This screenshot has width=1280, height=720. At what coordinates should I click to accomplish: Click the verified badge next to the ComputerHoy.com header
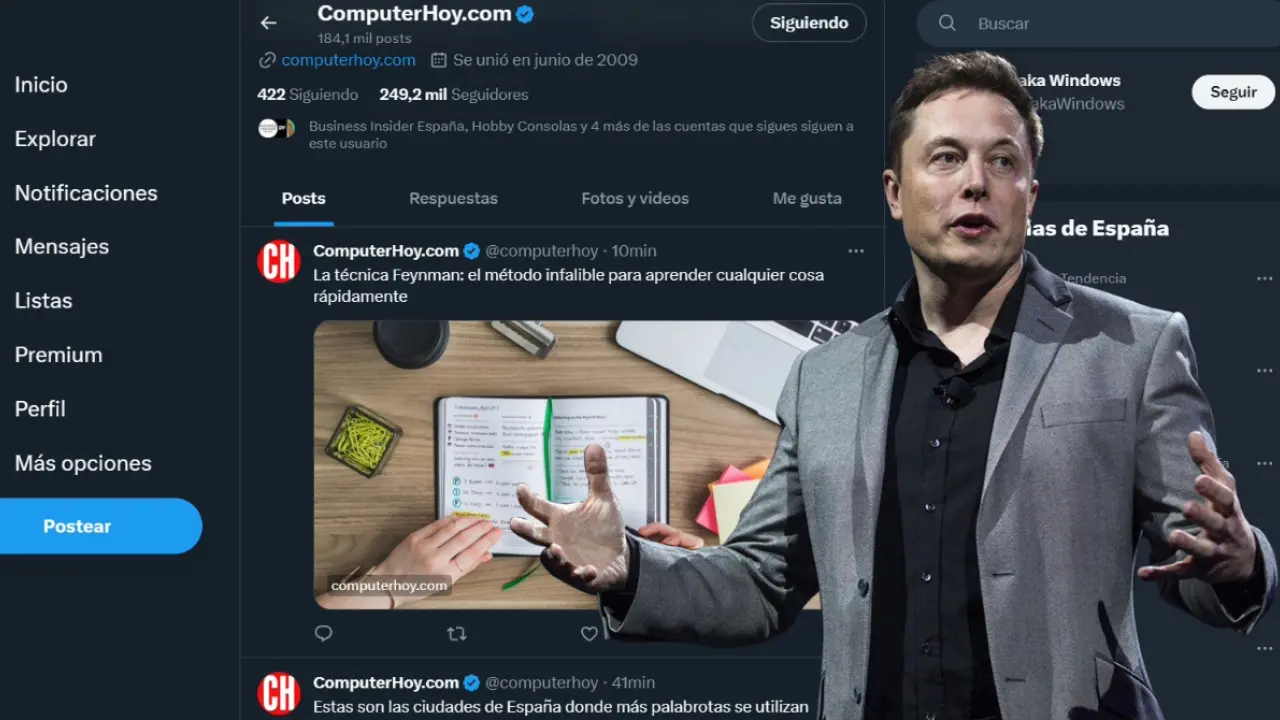[525, 14]
